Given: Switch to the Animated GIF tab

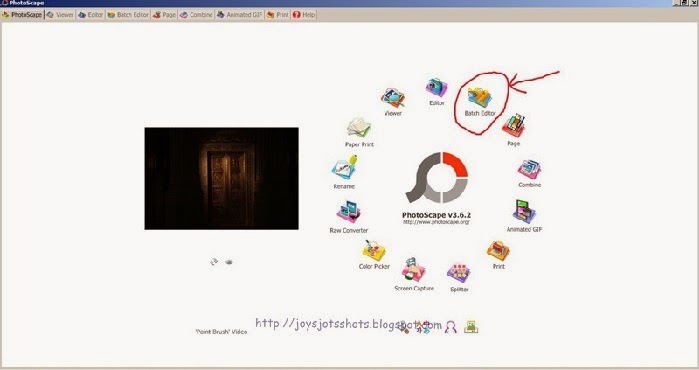Looking at the screenshot, I should [239, 15].
